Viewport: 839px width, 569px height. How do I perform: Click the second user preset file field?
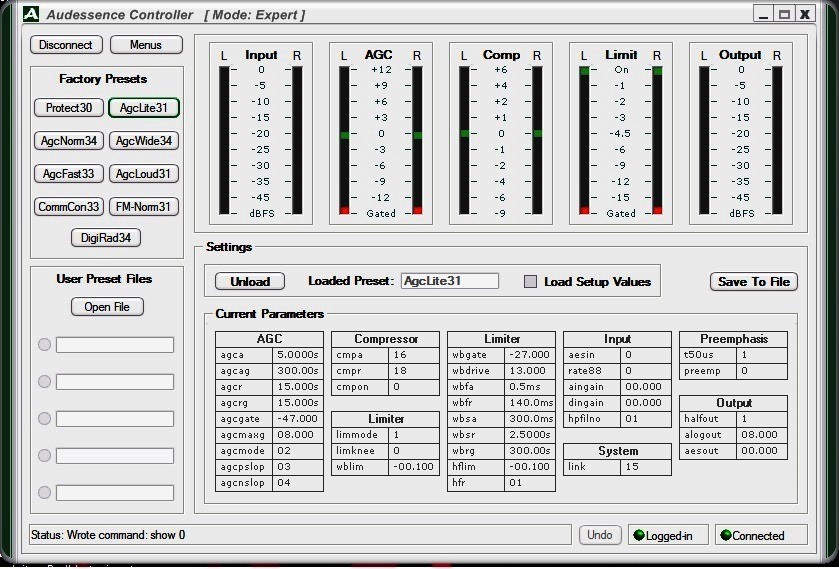115,382
